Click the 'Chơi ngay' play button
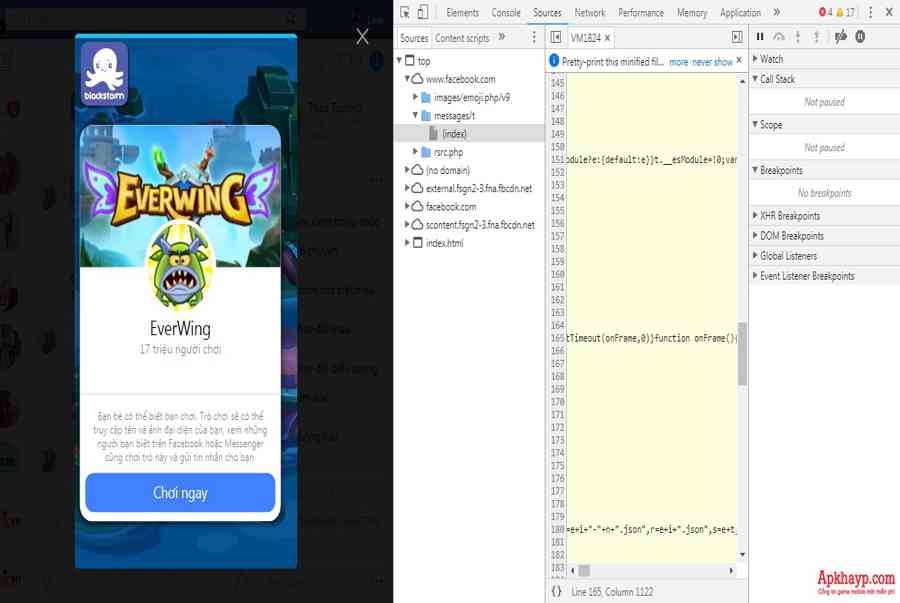The image size is (900, 603). click(x=180, y=492)
